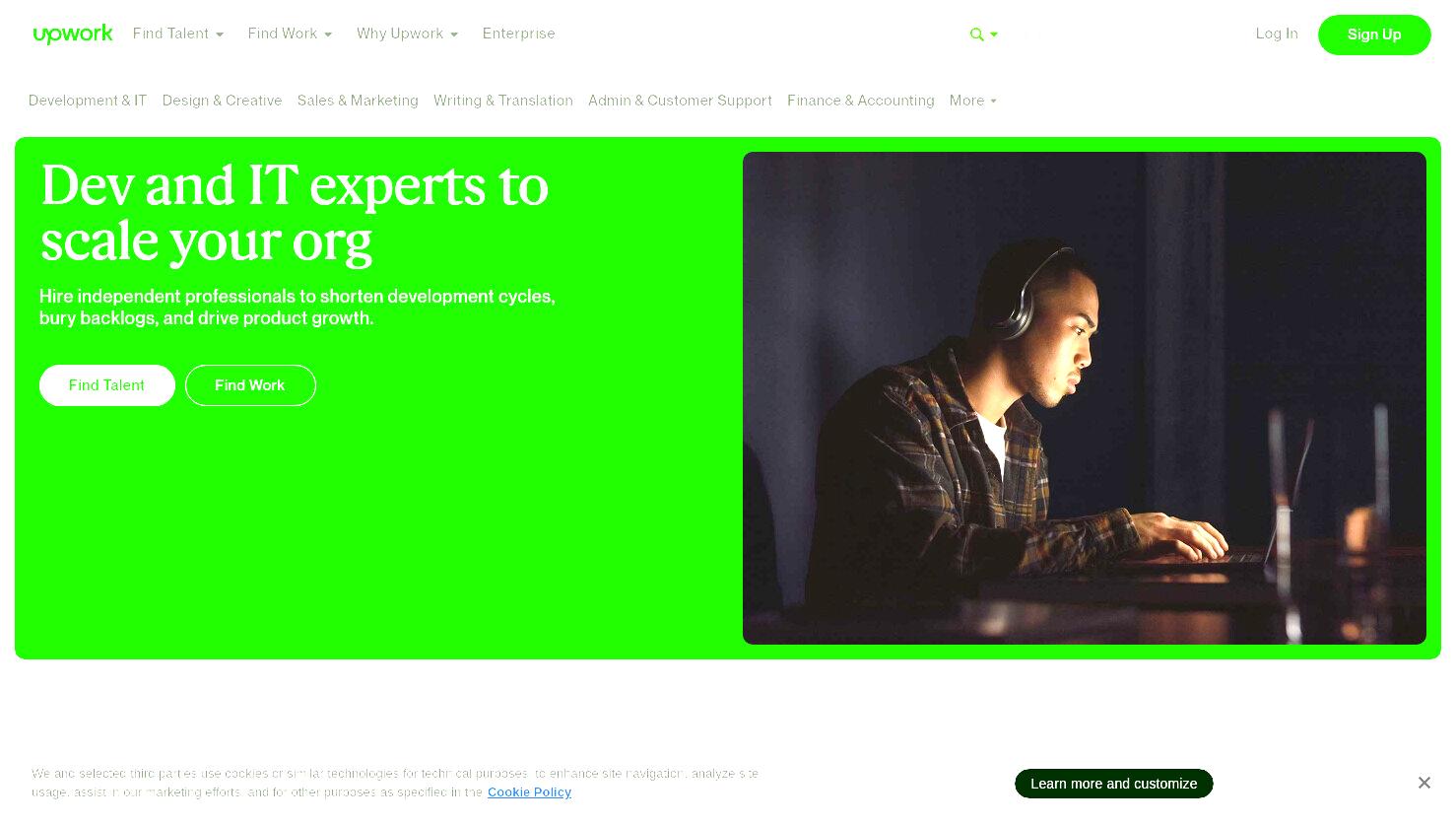Image resolution: width=1456 pixels, height=825 pixels.
Task: Expand the Why Upwork menu
Action: tap(407, 34)
